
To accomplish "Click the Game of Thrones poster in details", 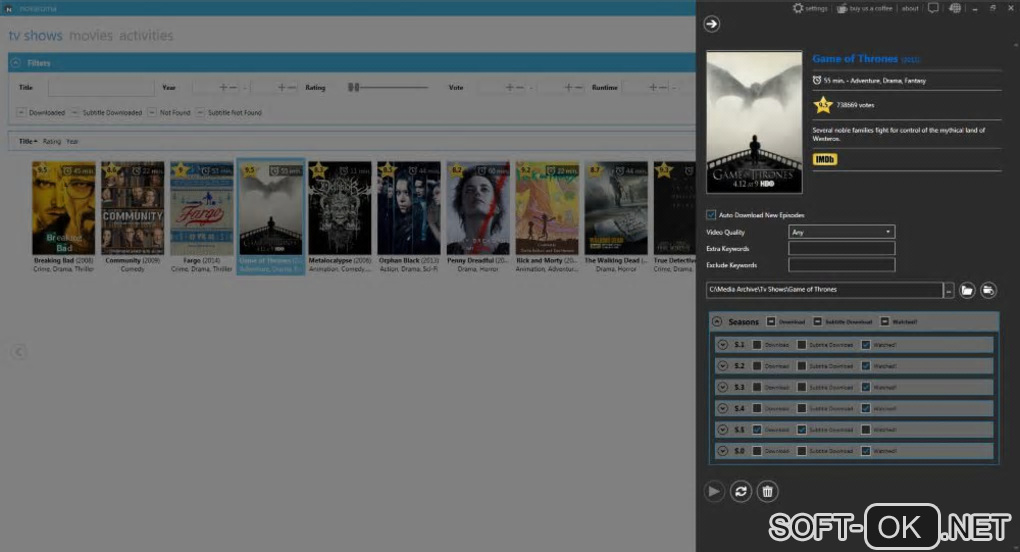I will (755, 122).
